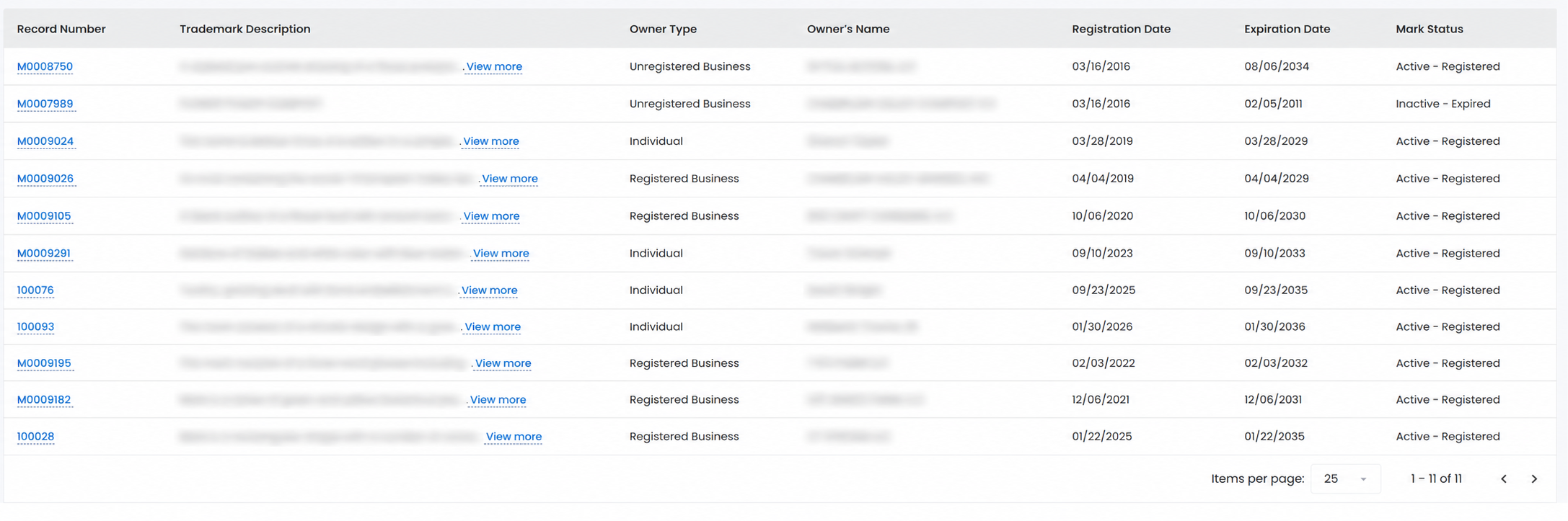Click View more in the 100093 row

tap(493, 327)
